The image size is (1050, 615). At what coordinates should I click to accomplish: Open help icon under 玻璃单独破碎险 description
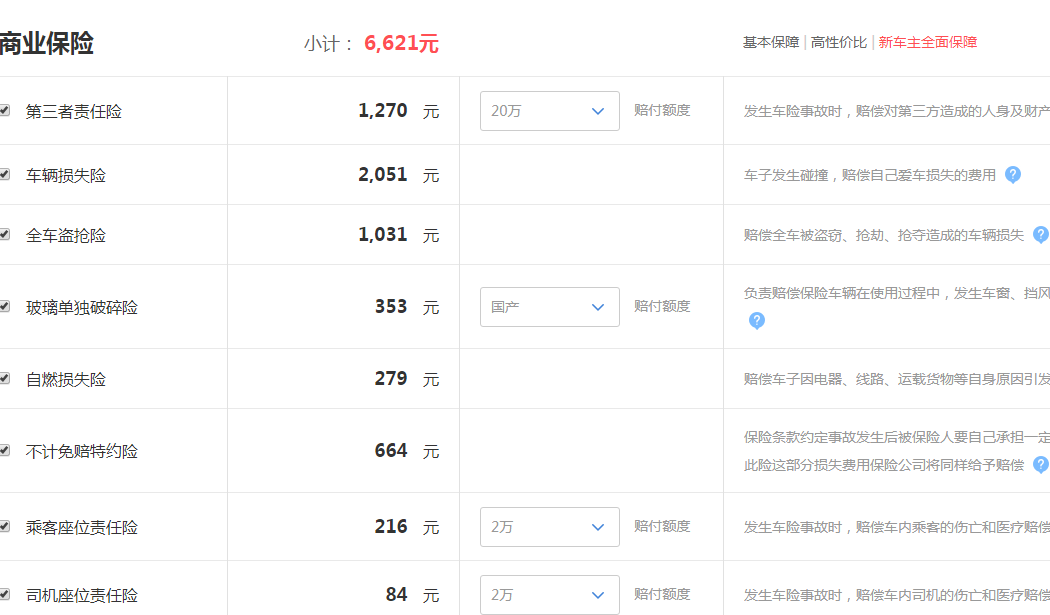pos(756,320)
